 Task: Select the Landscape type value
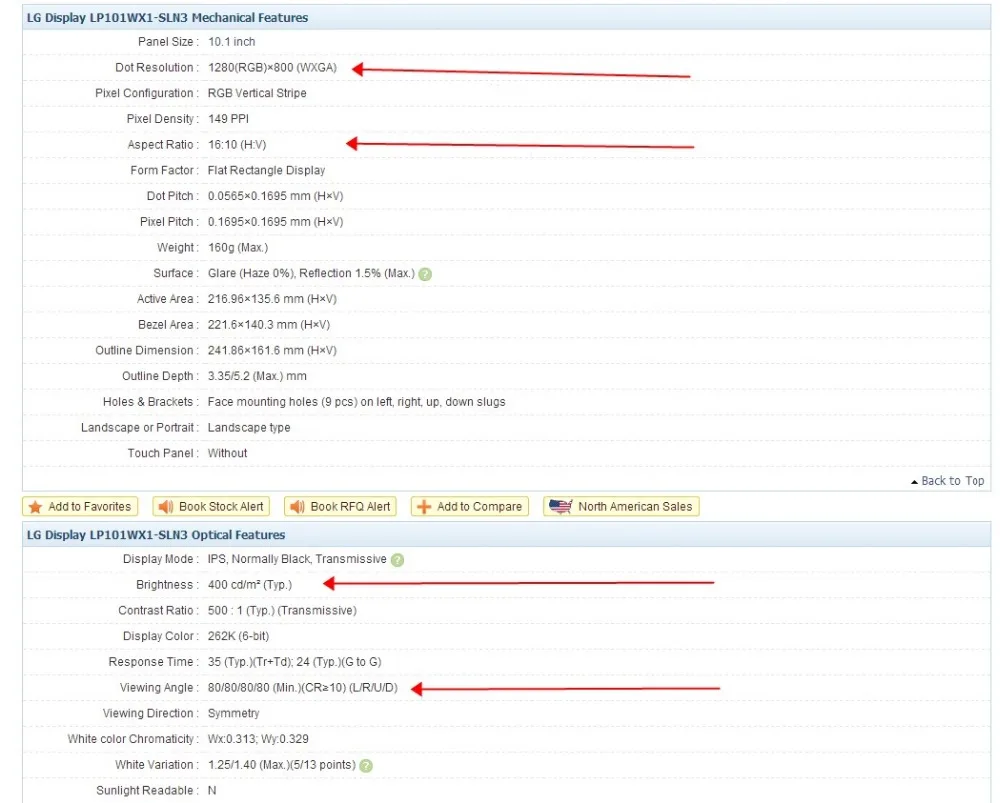pyautogui.click(x=249, y=428)
